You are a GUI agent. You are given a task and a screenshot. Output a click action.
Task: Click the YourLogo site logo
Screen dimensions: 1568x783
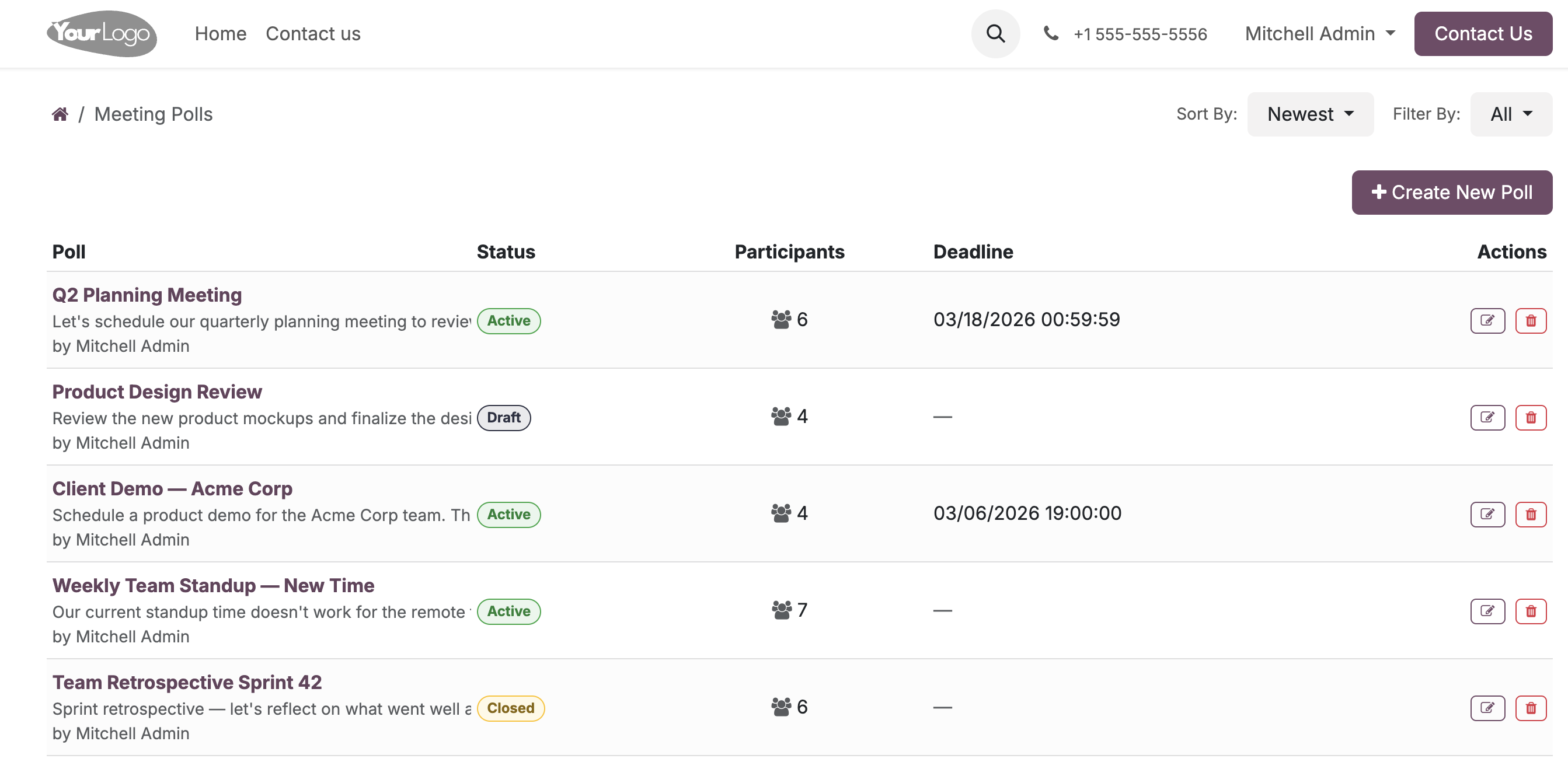[x=102, y=33]
